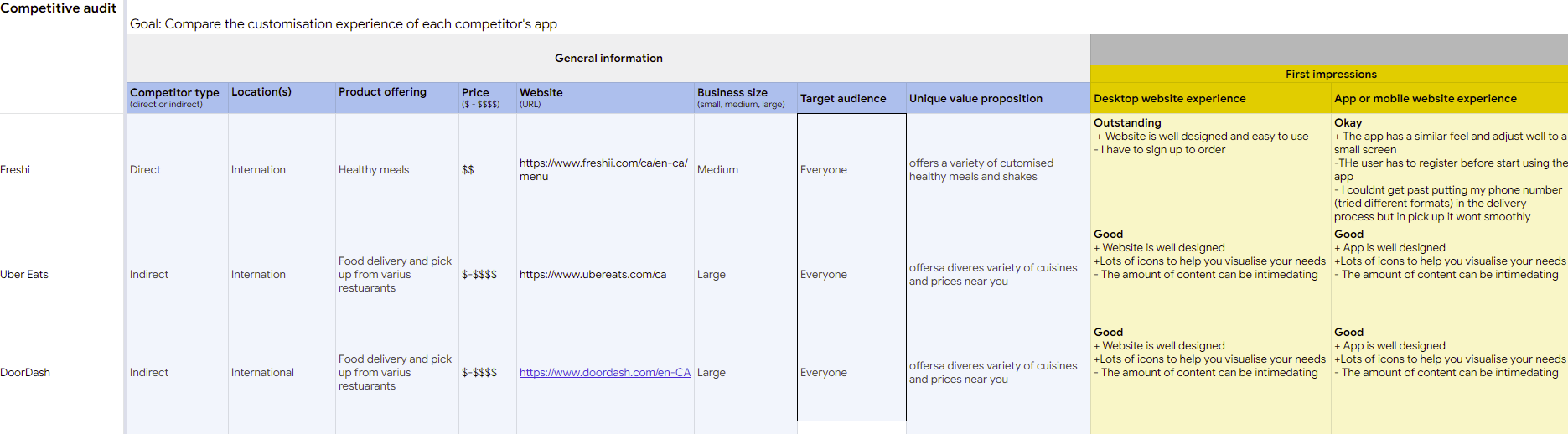1568x434 pixels.
Task: Select the ubereats.com/ca website cell
Action: click(605, 274)
